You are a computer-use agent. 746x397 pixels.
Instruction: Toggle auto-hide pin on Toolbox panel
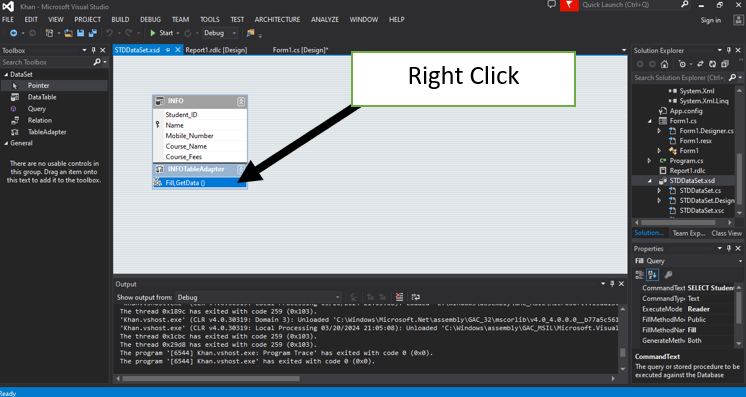[x=93, y=50]
